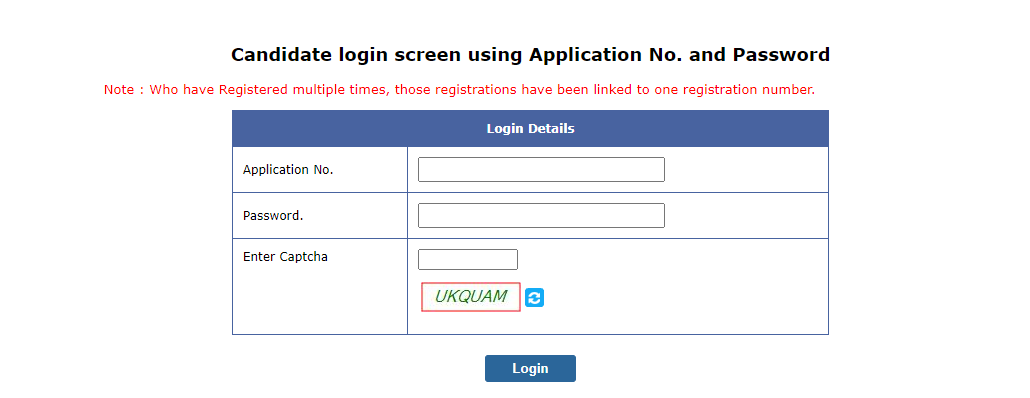This screenshot has width=1030, height=398.
Task: Submit the form with the Login button
Action: coord(530,368)
